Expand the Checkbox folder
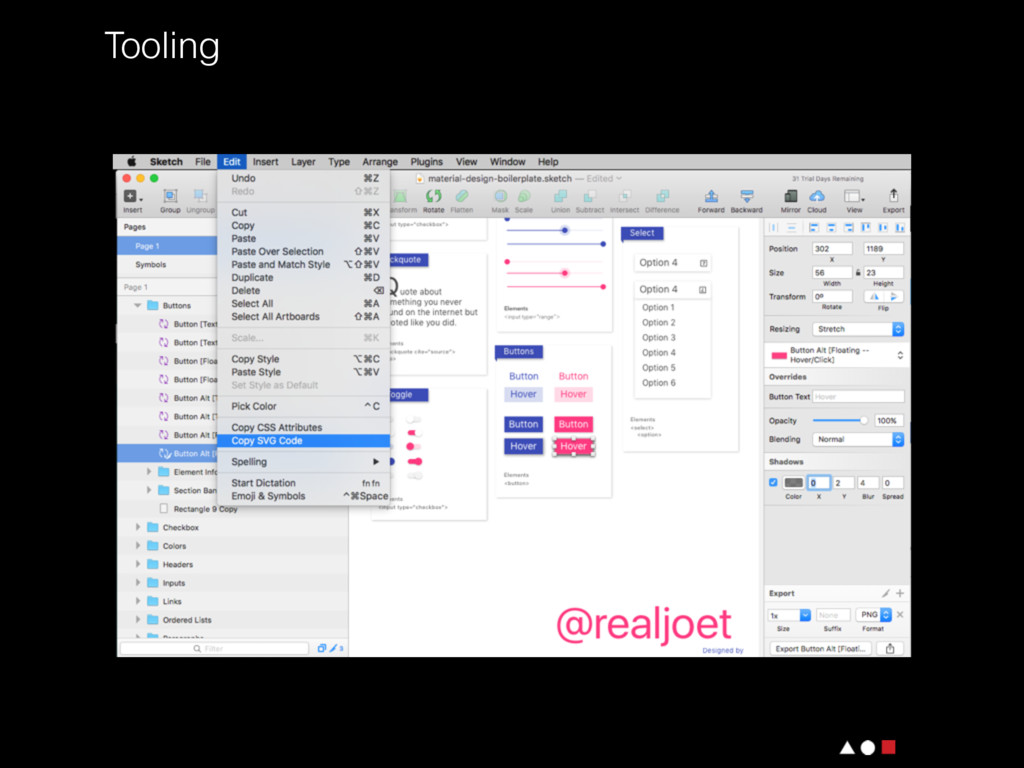This screenshot has width=1024, height=768. point(138,527)
